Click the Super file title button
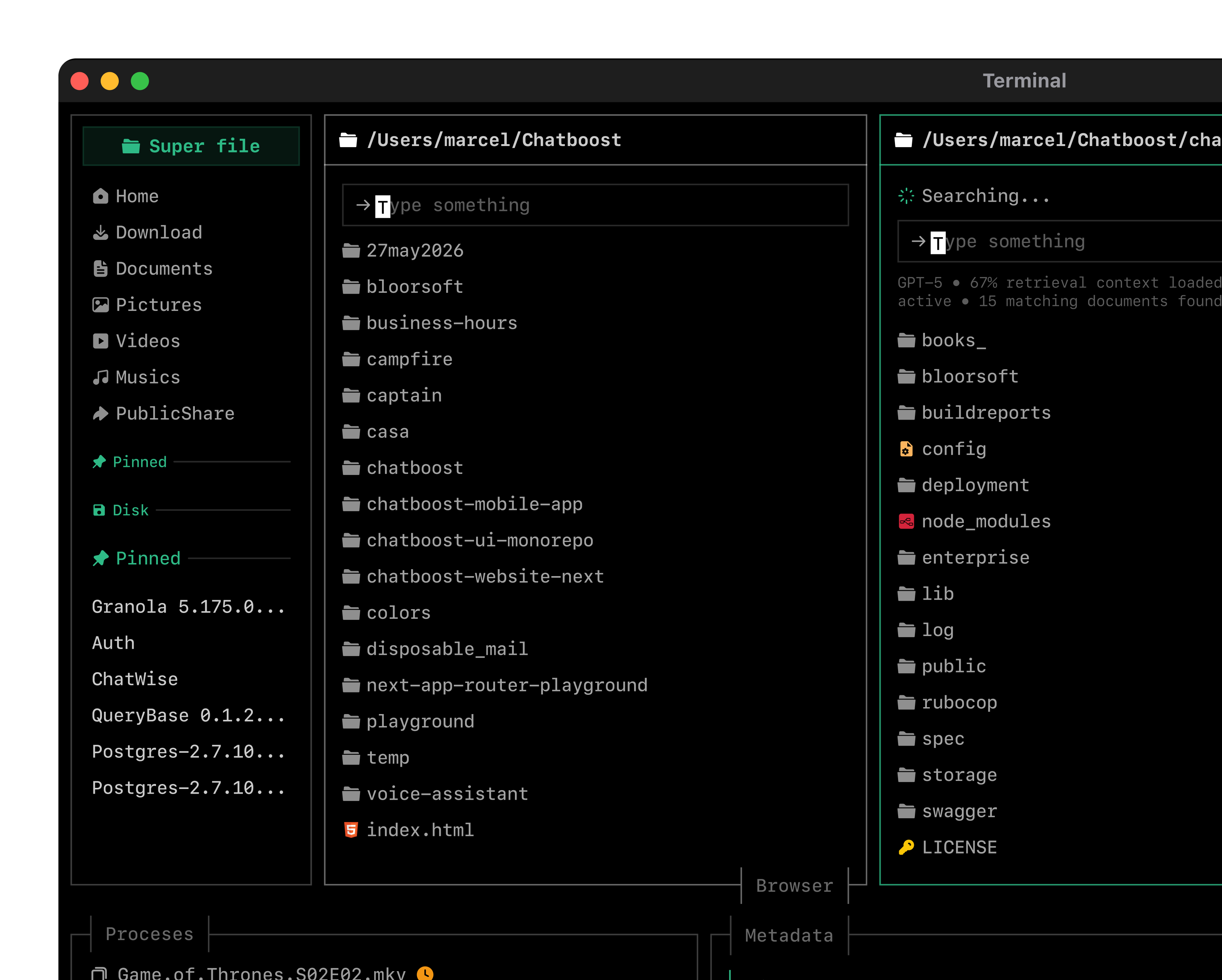1222x980 pixels. pos(191,146)
